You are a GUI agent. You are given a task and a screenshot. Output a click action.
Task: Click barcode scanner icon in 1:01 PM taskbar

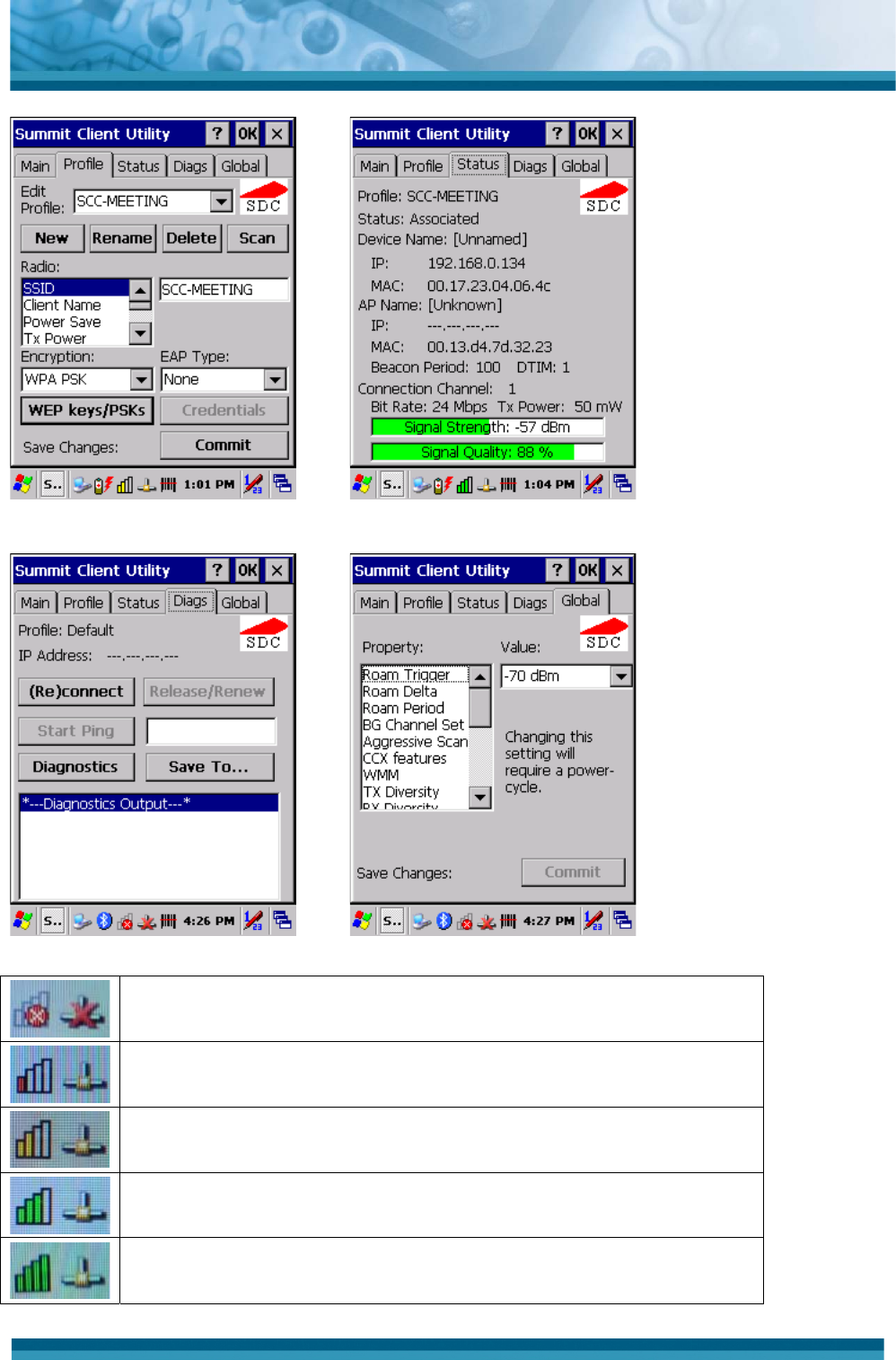point(168,485)
